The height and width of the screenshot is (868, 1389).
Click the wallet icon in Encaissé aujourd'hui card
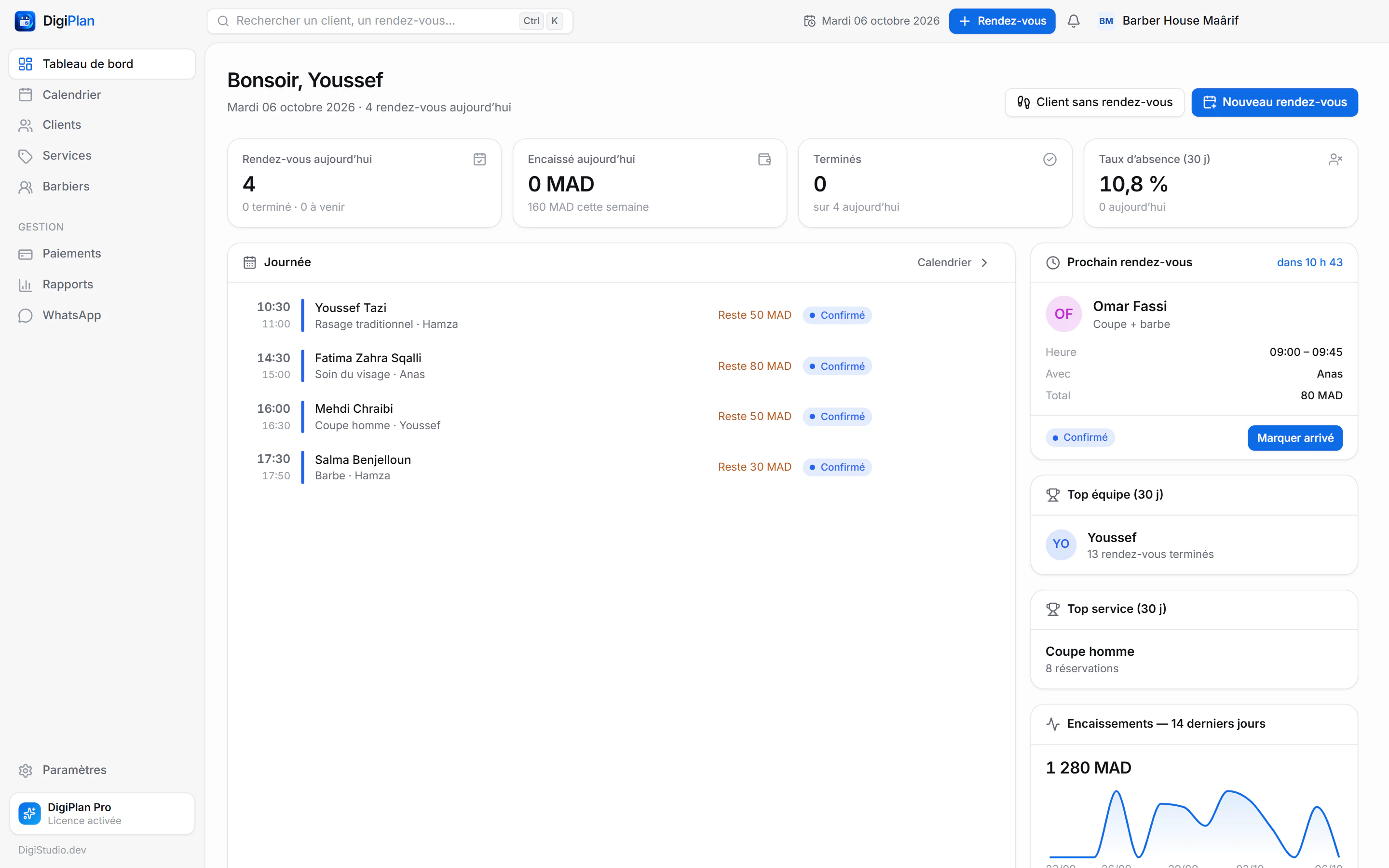pyautogui.click(x=764, y=159)
